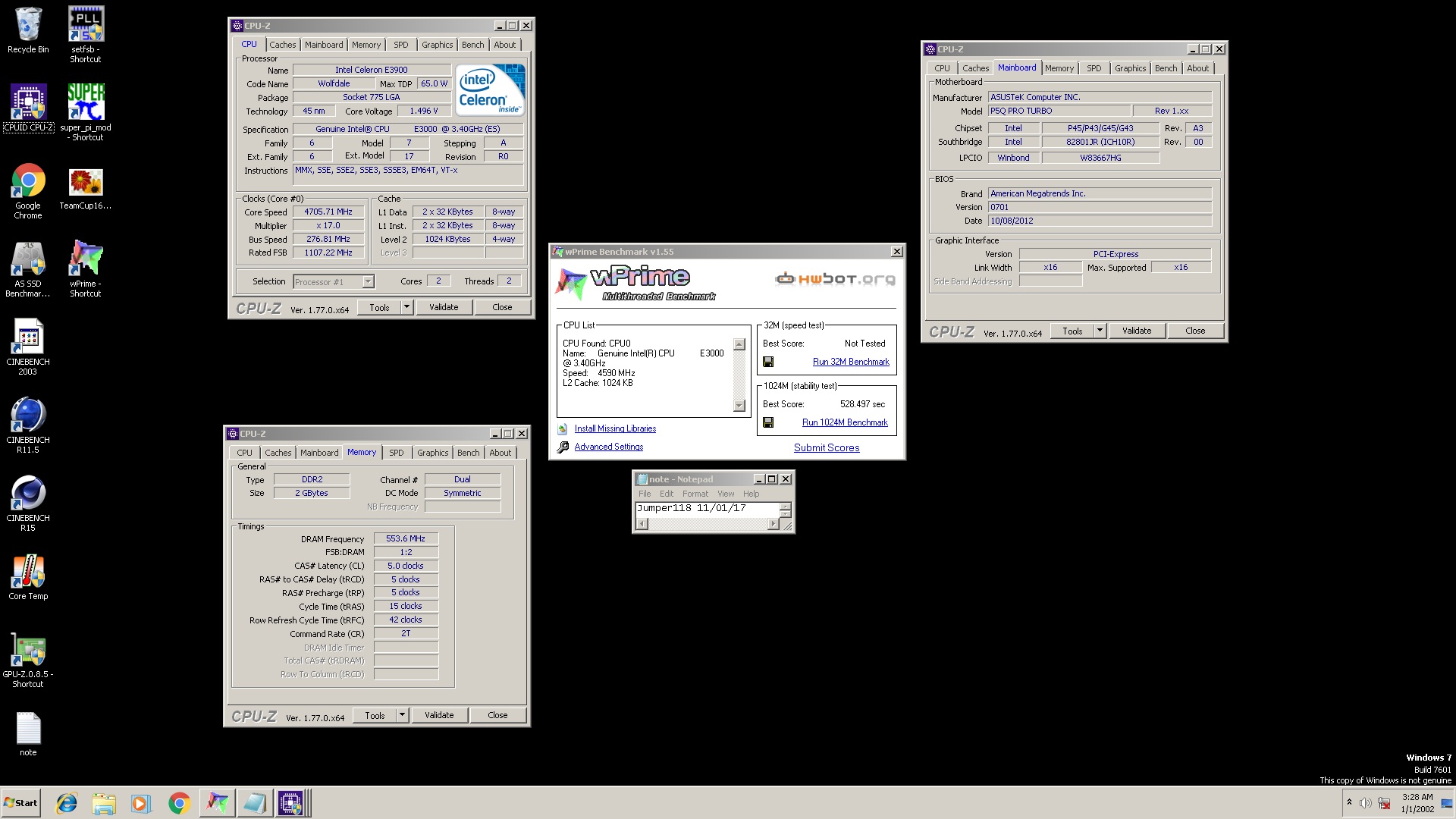
Task: Click the volume icon in system tray
Action: pyautogui.click(x=1365, y=803)
